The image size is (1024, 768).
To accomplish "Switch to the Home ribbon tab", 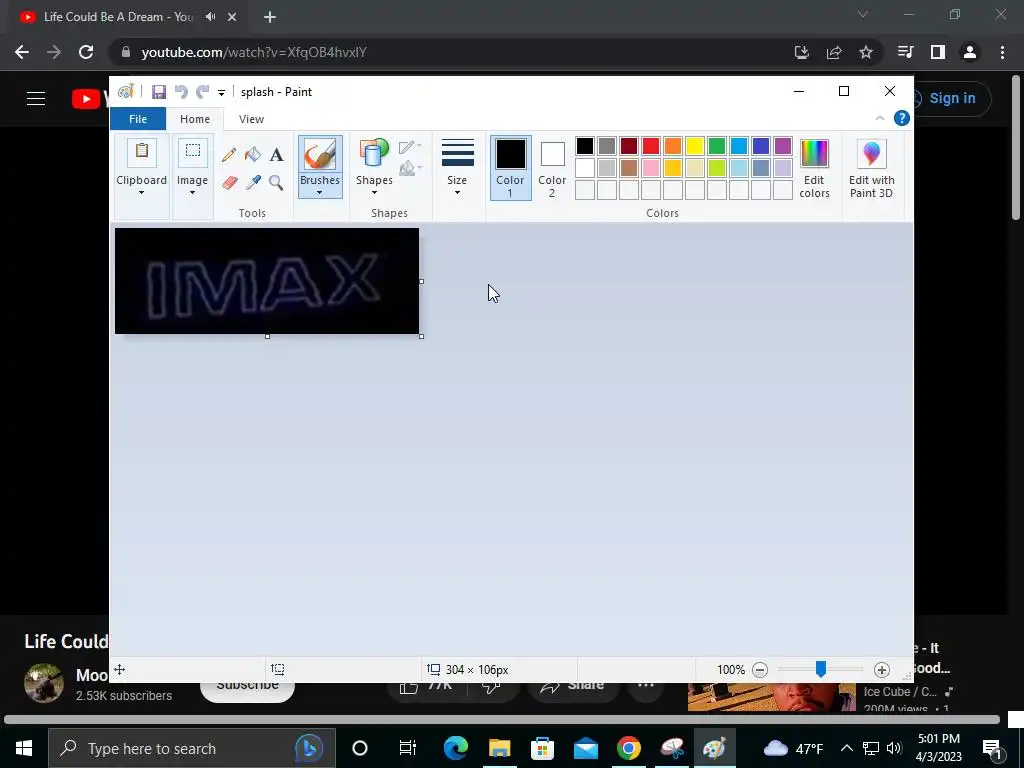I will tap(195, 119).
